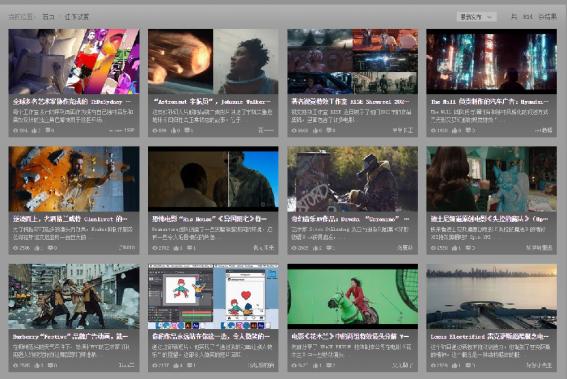Viewport: 567px width, 379px height.
Task: Click the author name on the first card
Action: [x=122, y=130]
